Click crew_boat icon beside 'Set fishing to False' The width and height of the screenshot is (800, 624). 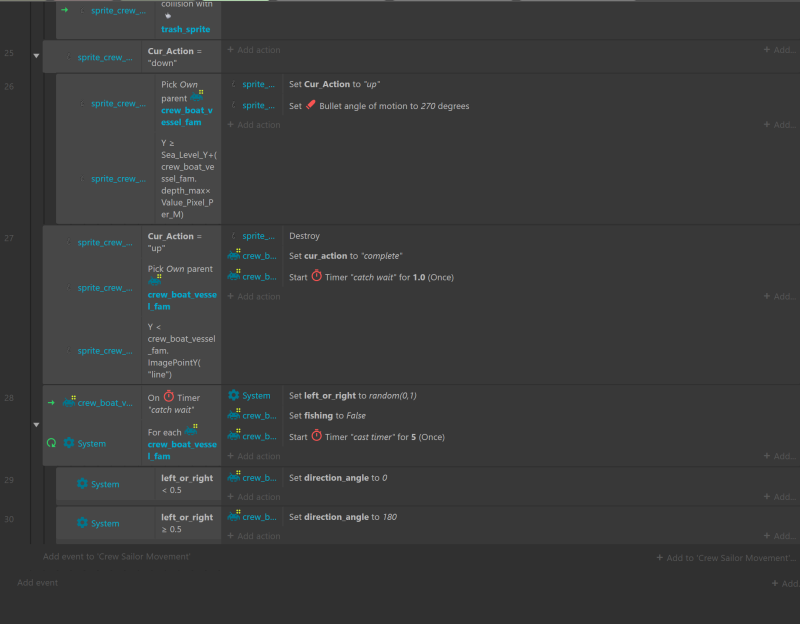pyautogui.click(x=234, y=416)
